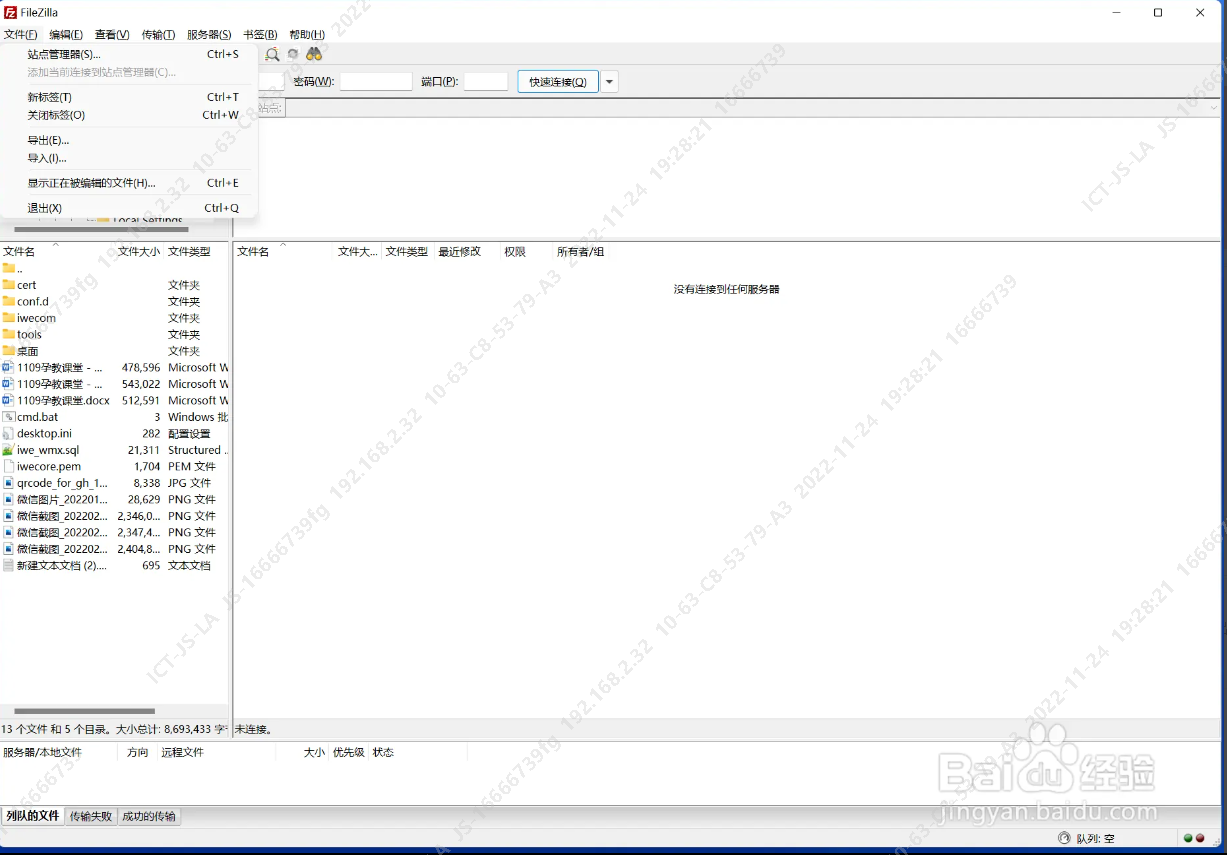Select the cmd.bat file icon
This screenshot has width=1227, height=855.
[9, 417]
